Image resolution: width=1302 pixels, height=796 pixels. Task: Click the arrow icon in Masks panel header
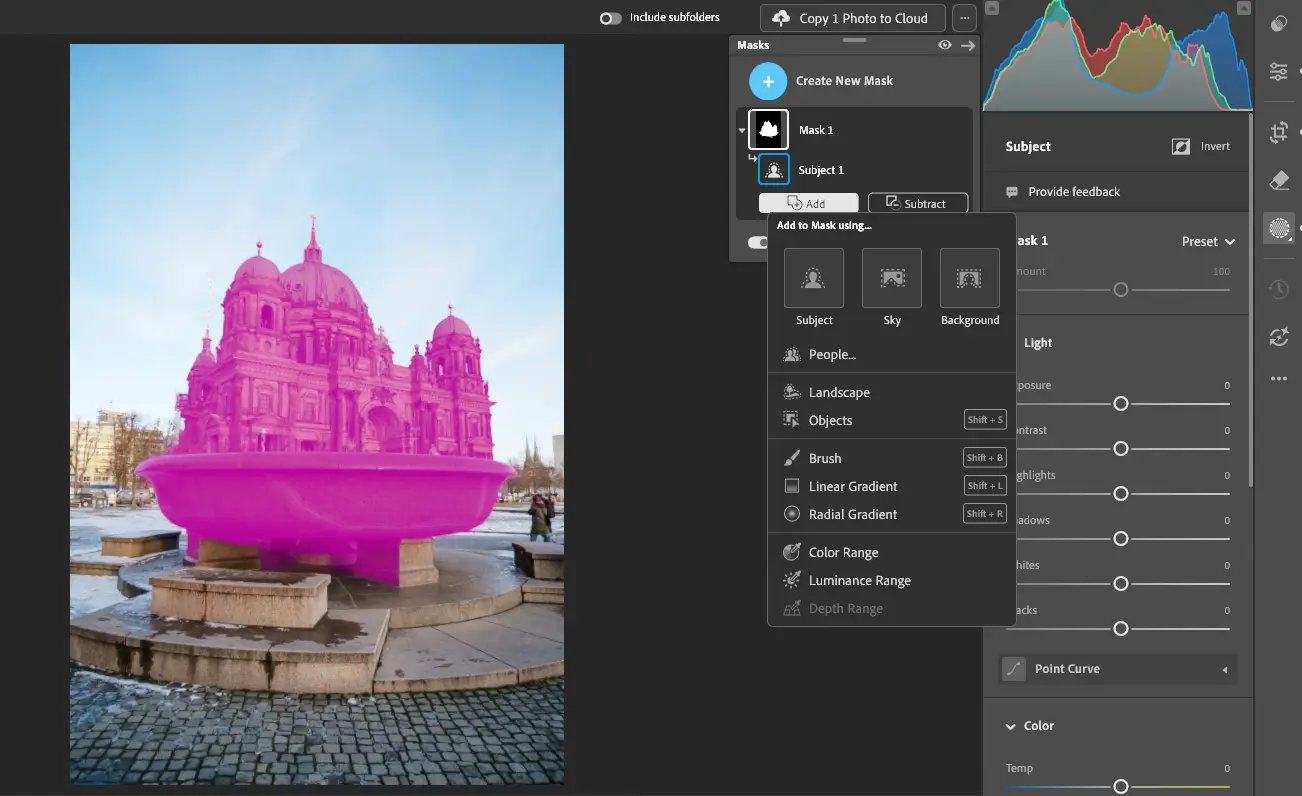coord(968,45)
